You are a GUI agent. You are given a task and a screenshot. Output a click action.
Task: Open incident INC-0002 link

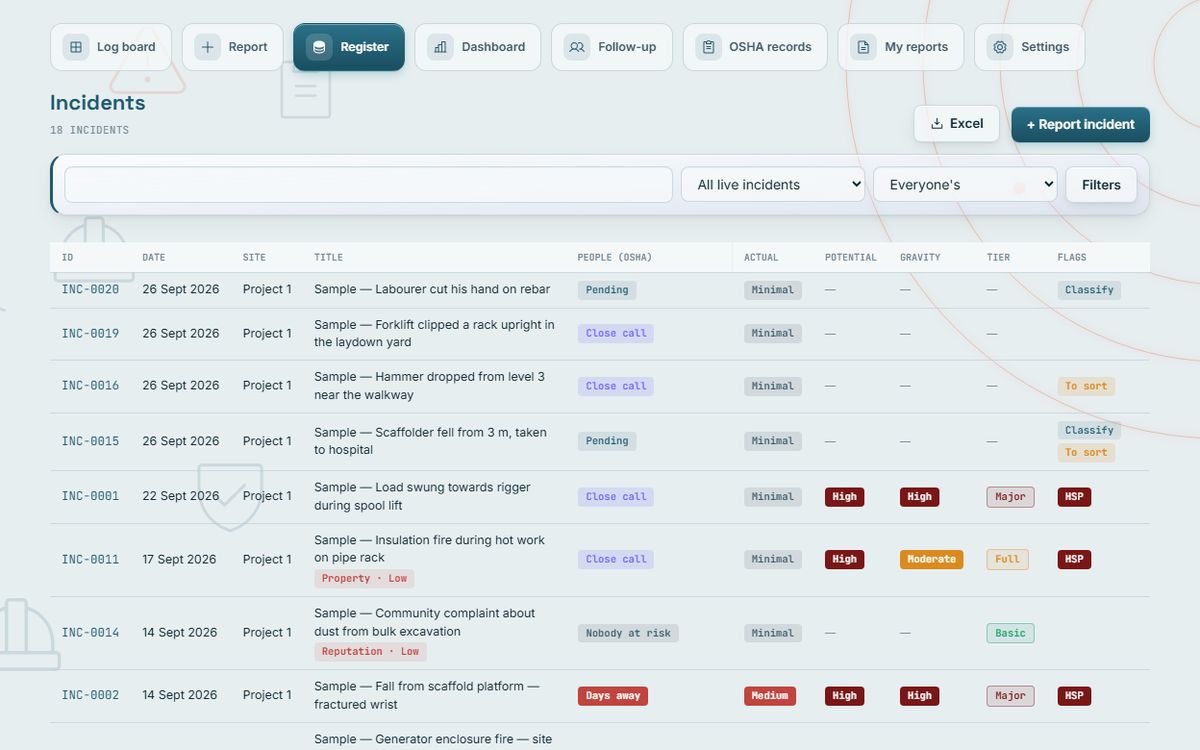pos(90,696)
